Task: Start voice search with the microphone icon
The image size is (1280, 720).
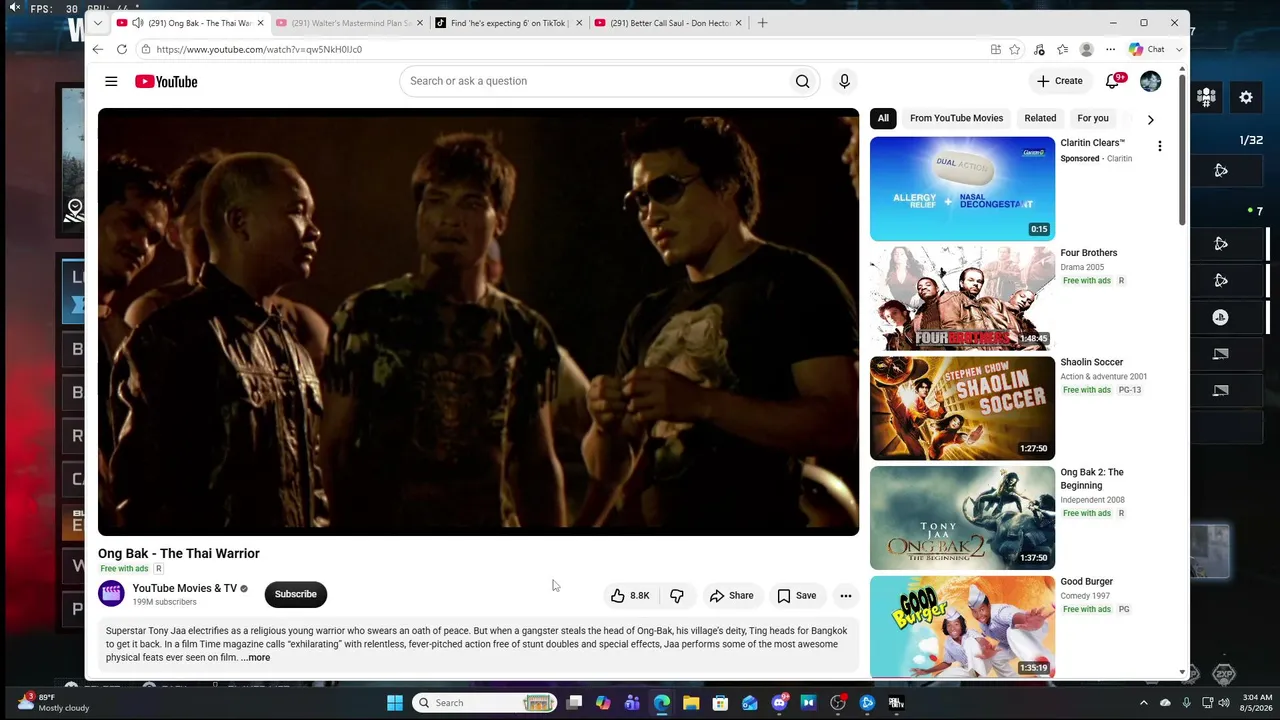Action: 844,81
